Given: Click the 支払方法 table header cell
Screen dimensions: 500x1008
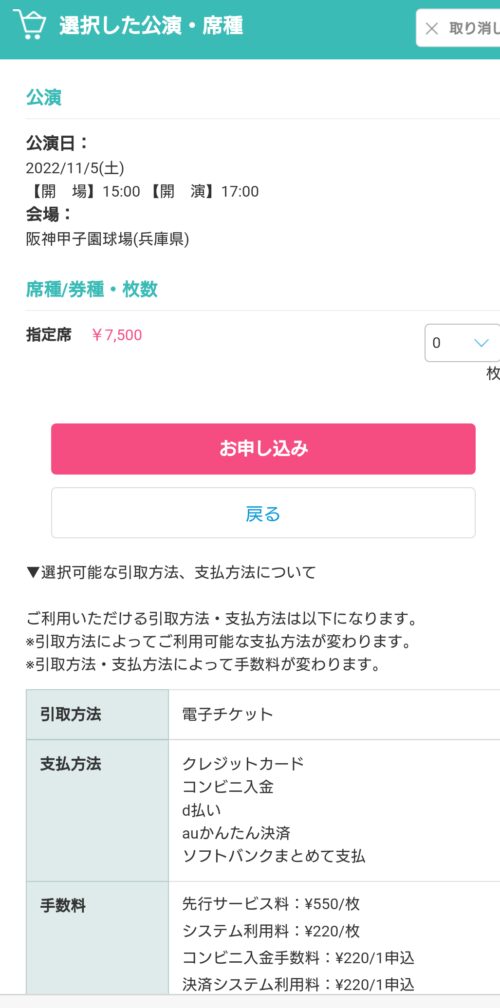Looking at the screenshot, I should coord(98,810).
